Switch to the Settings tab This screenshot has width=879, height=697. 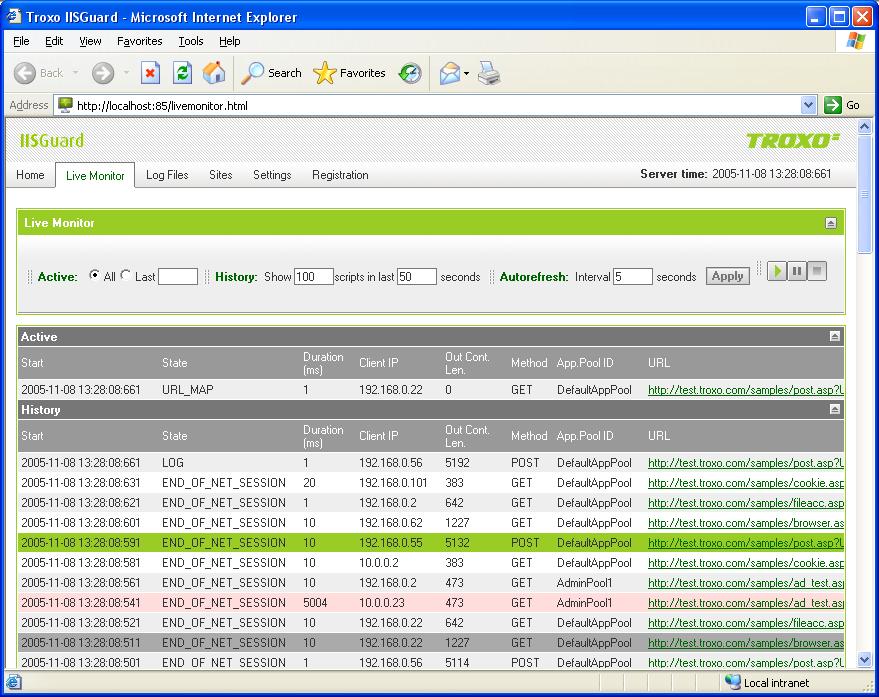pos(272,175)
